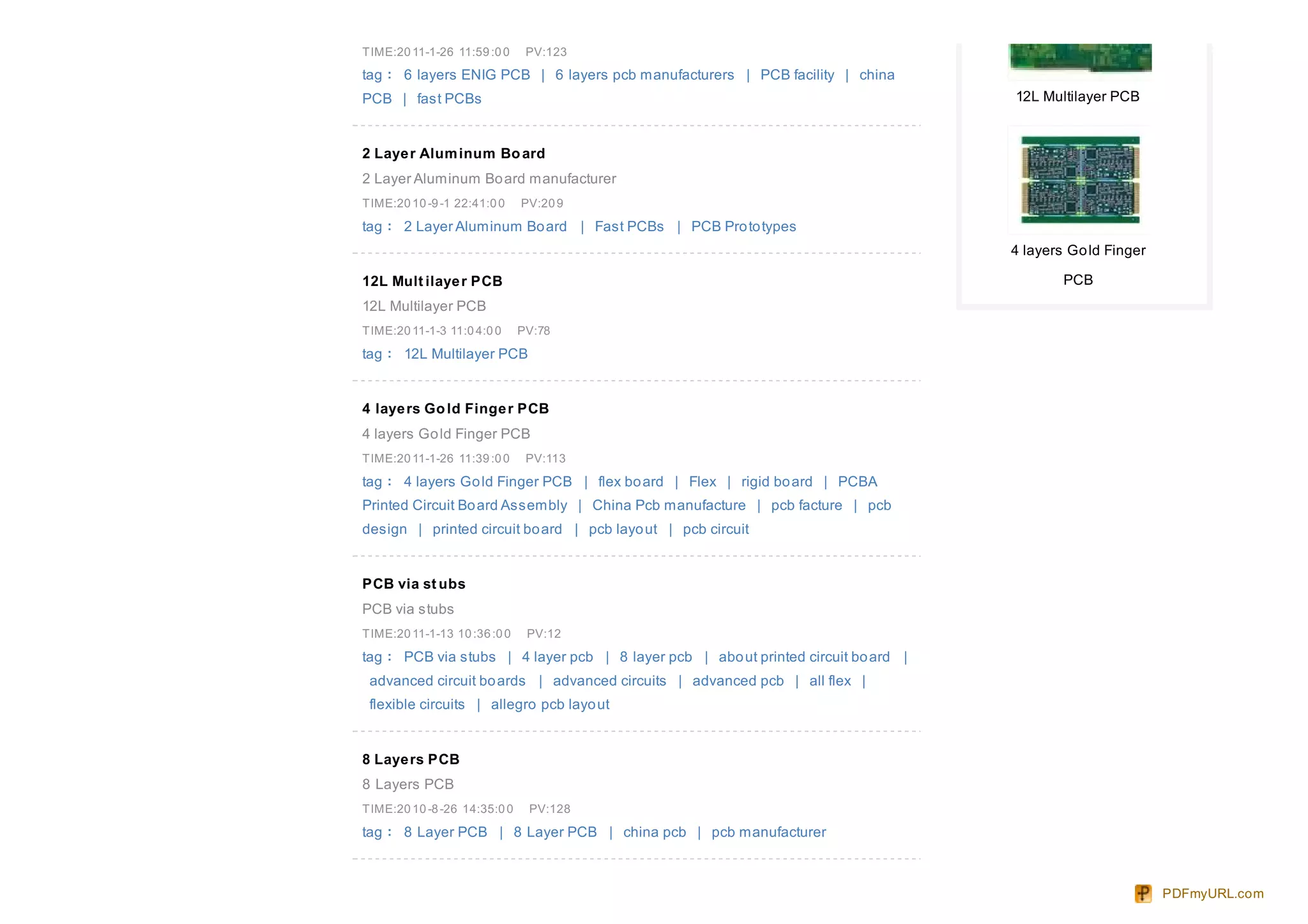Image resolution: width=1308 pixels, height=924 pixels.
Task: Open the 4 layers Gold Finger PCB thumbnail
Action: click(1080, 179)
